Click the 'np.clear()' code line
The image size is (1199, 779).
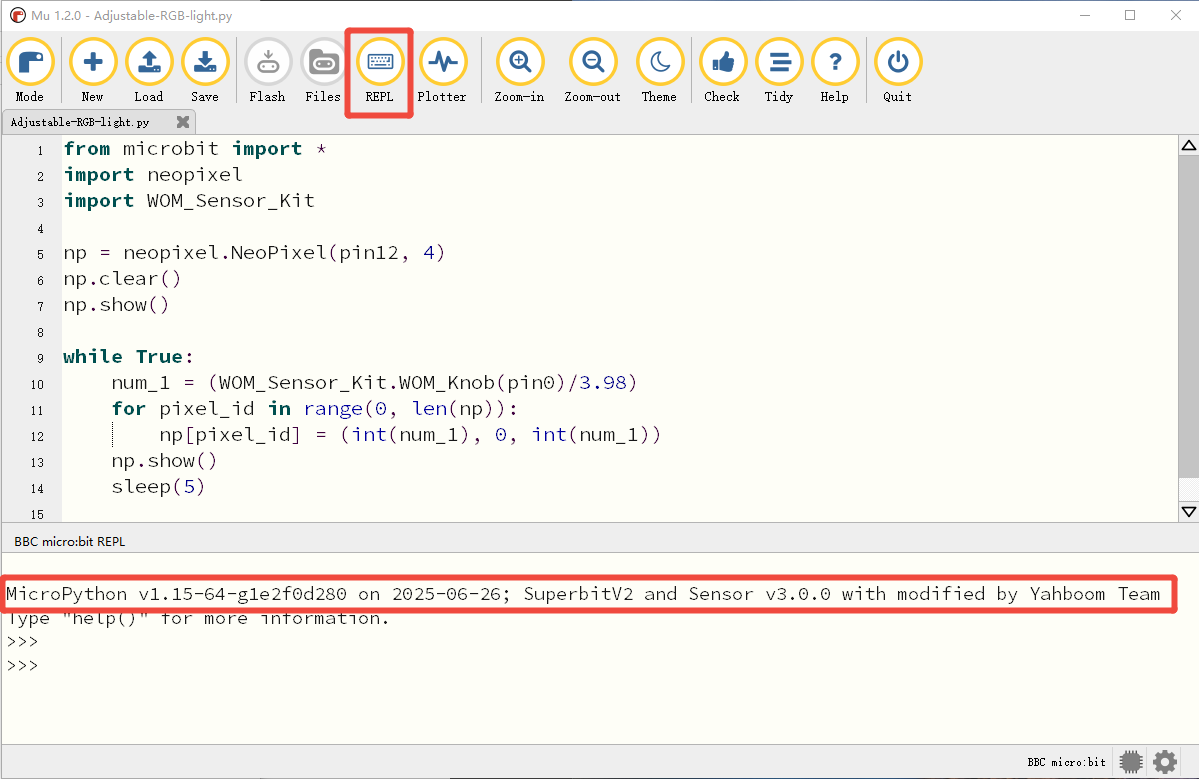pyautogui.click(x=122, y=279)
